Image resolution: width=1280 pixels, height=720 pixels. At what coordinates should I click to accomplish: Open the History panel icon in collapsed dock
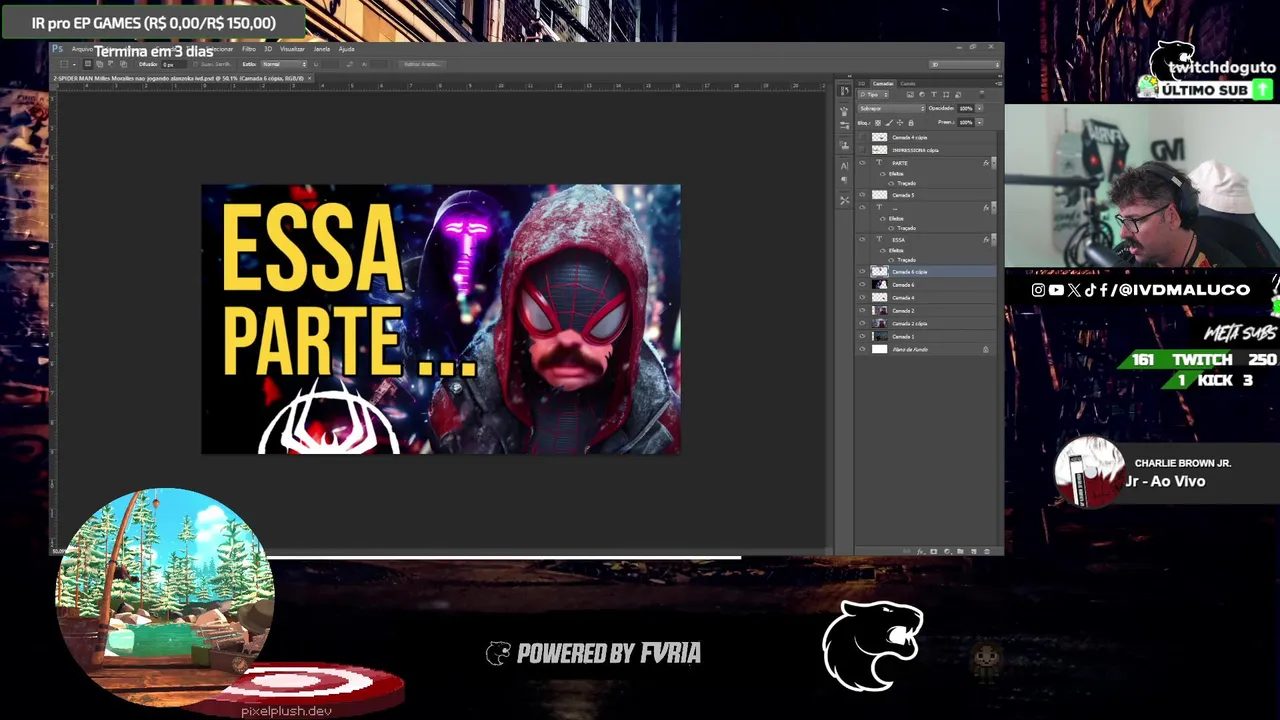pyautogui.click(x=845, y=90)
